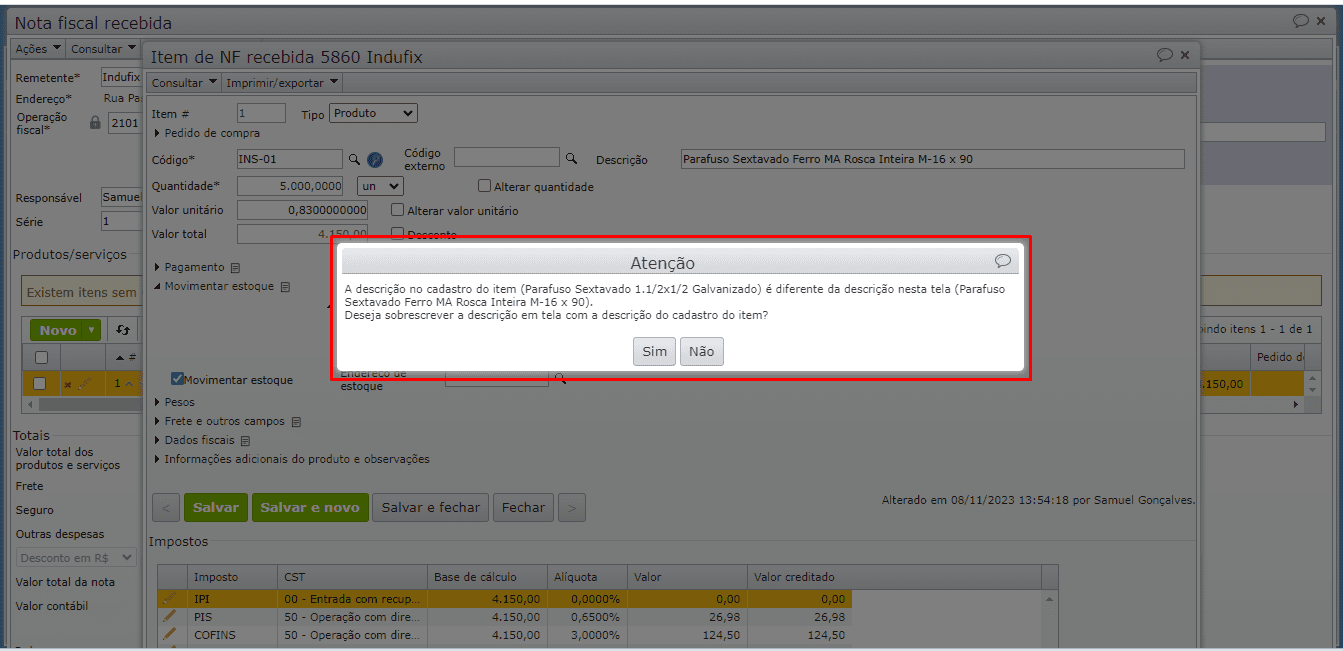Expand Informações adicionais do produto e observações
The width and height of the screenshot is (1343, 651).
tap(291, 460)
